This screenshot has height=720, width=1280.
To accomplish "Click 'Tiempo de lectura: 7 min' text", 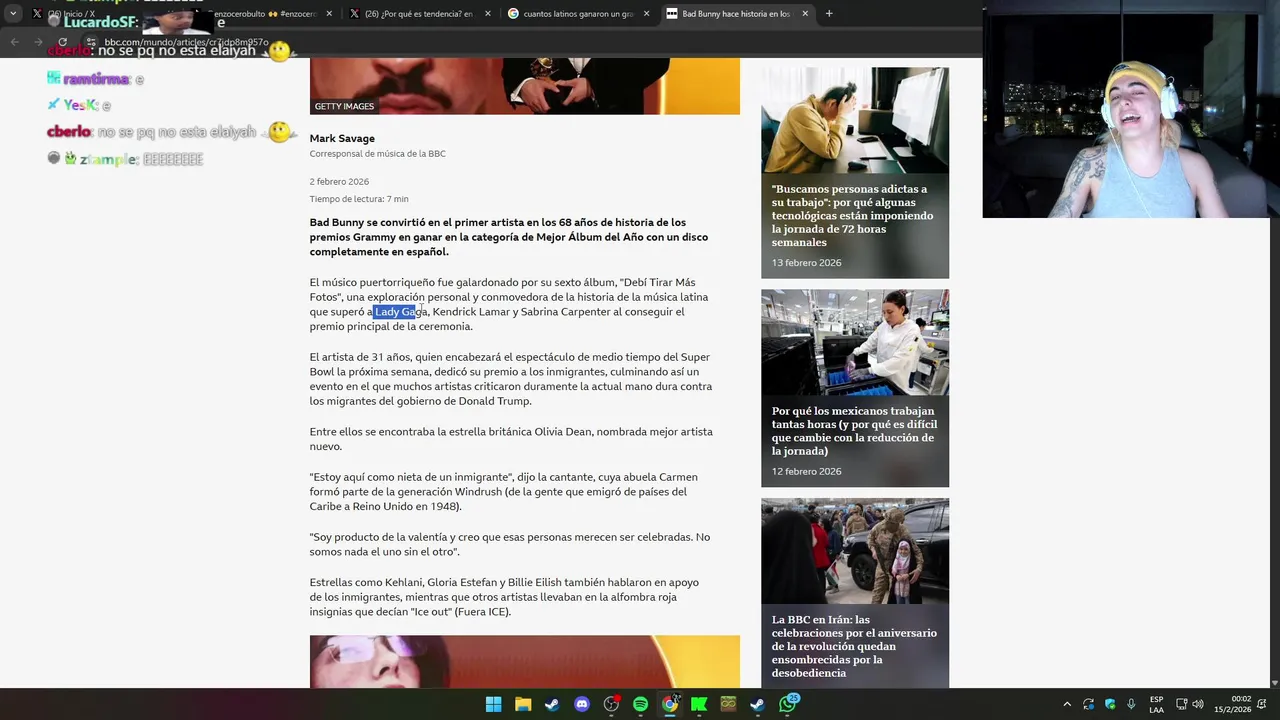I will (359, 199).
